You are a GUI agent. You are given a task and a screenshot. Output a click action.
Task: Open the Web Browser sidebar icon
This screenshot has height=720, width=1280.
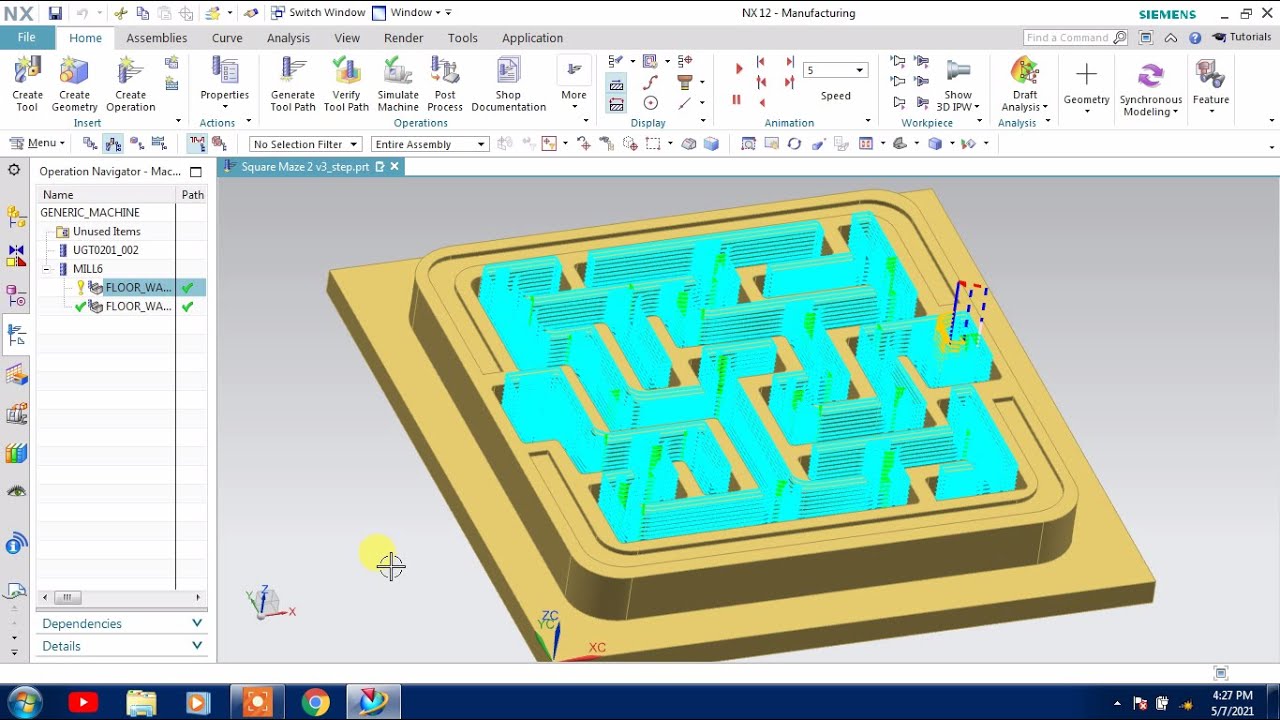(x=16, y=544)
